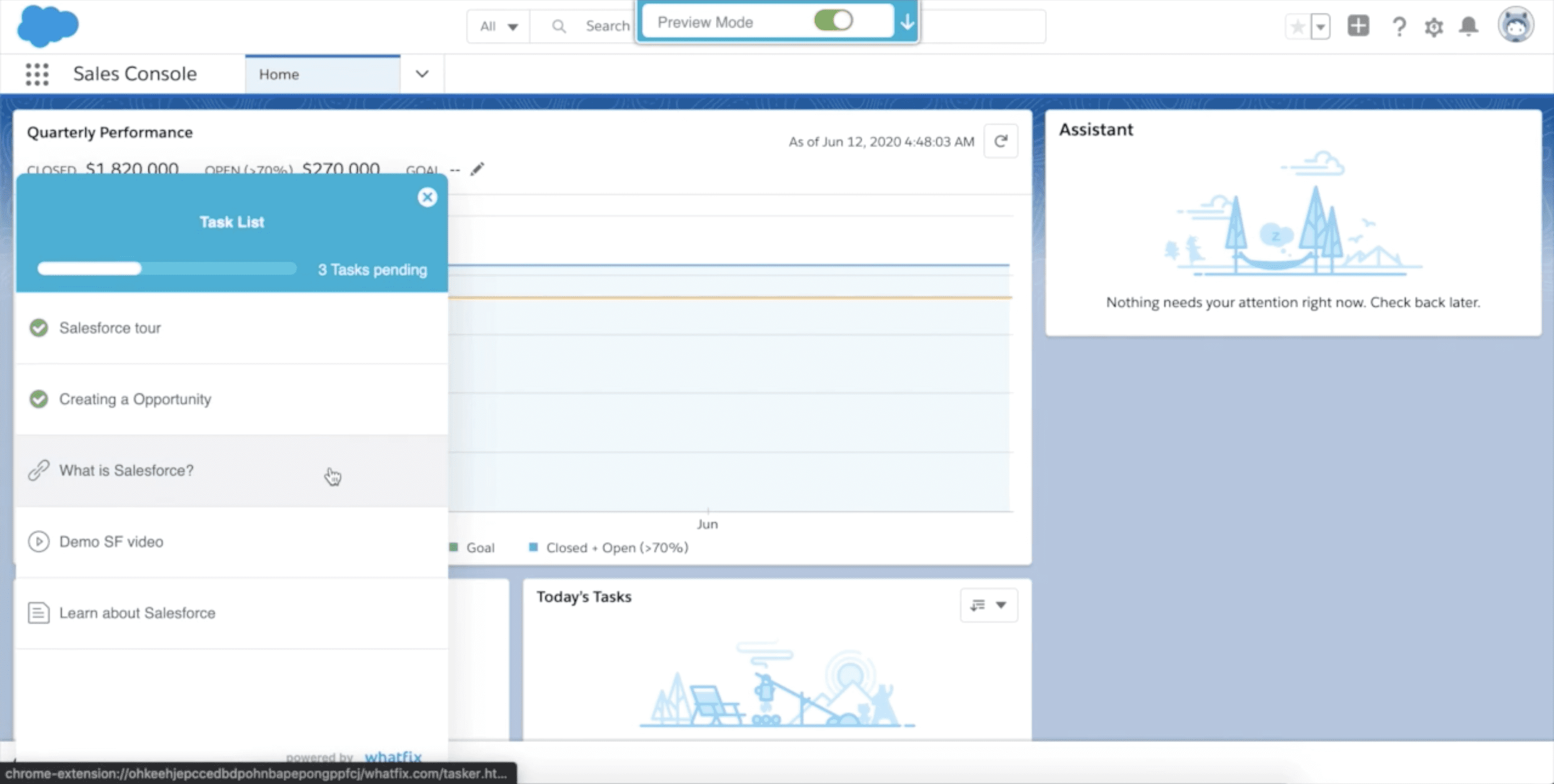Click the Goal legend color square
Image resolution: width=1554 pixels, height=784 pixels.
click(454, 547)
